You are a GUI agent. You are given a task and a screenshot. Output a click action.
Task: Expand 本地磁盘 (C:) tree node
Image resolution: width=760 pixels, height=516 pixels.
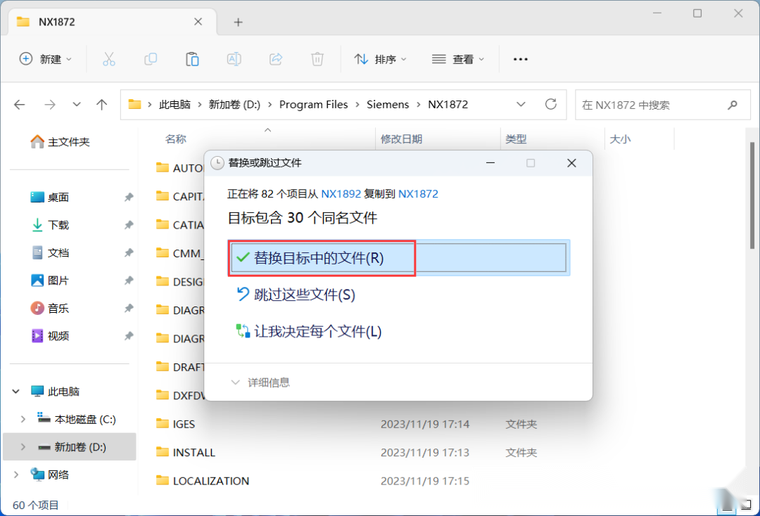[x=24, y=419]
